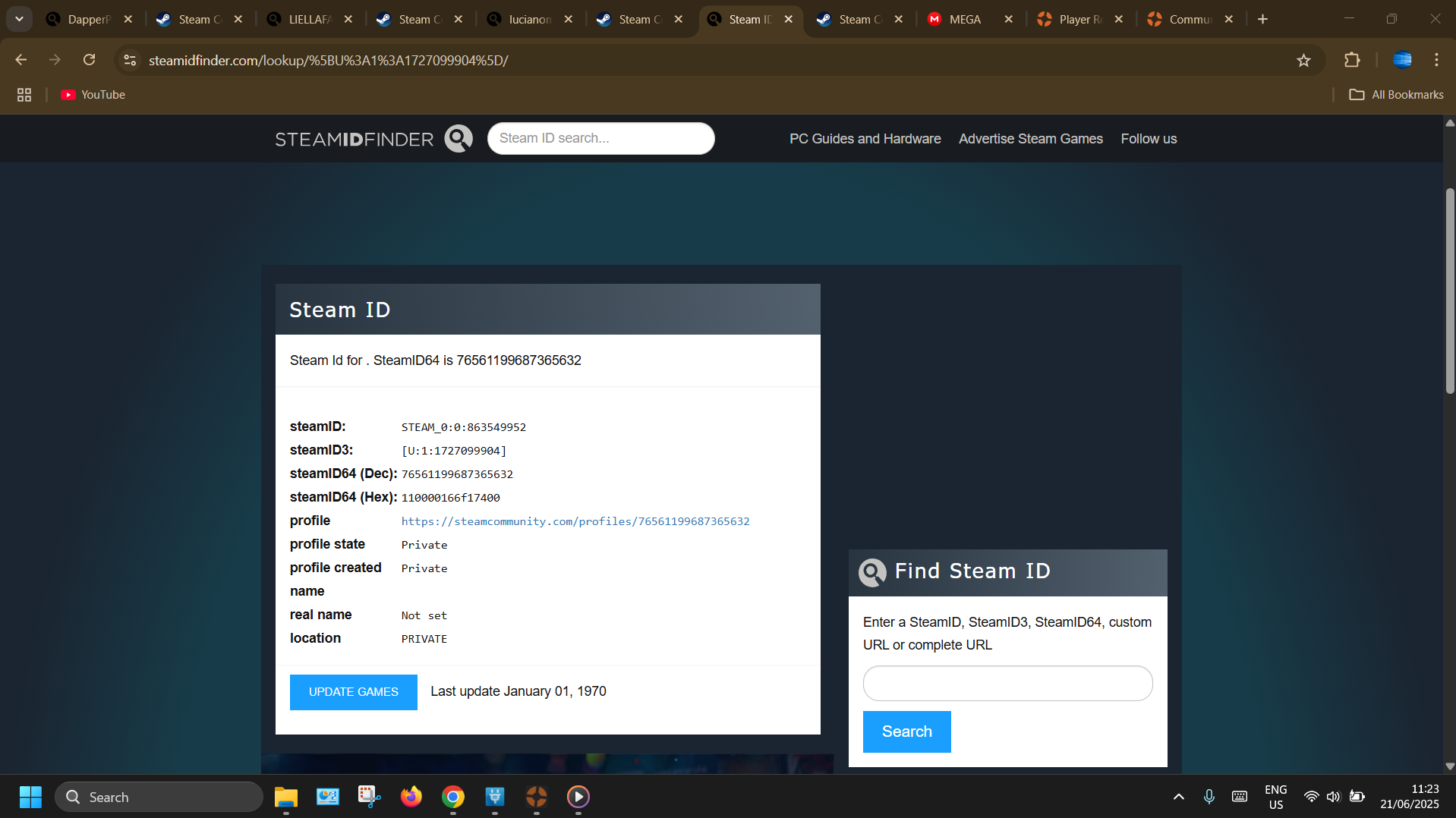Show hidden system tray icons

click(1178, 797)
